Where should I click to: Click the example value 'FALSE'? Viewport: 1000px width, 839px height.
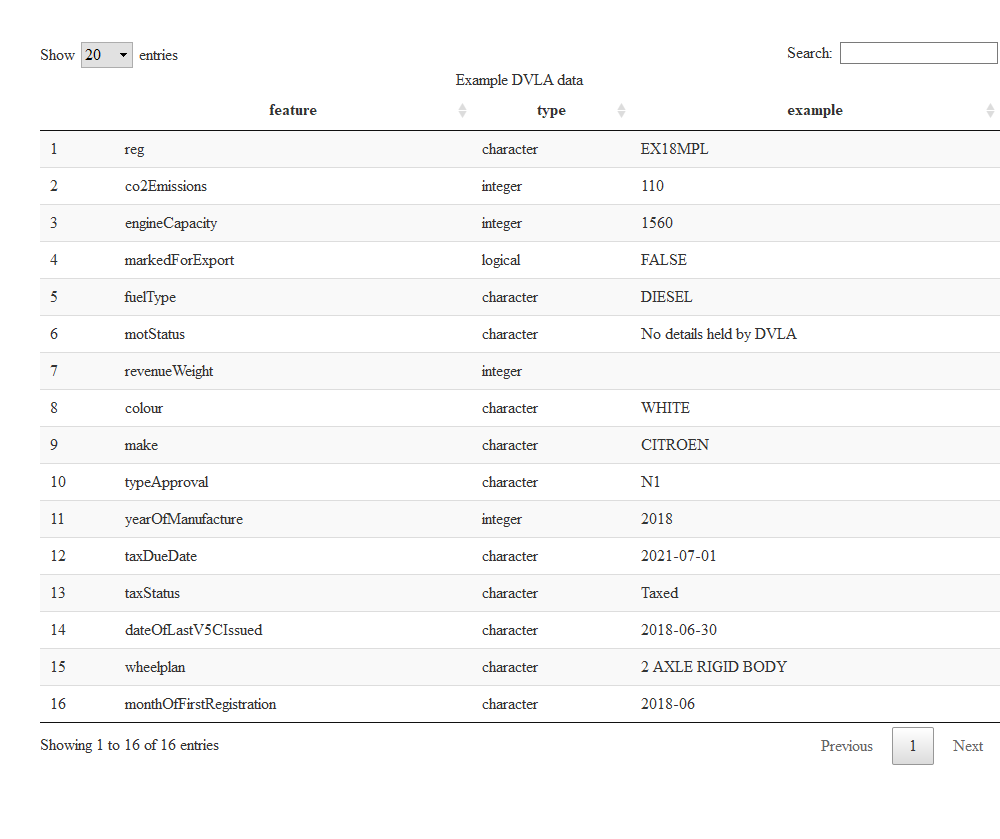coord(664,260)
